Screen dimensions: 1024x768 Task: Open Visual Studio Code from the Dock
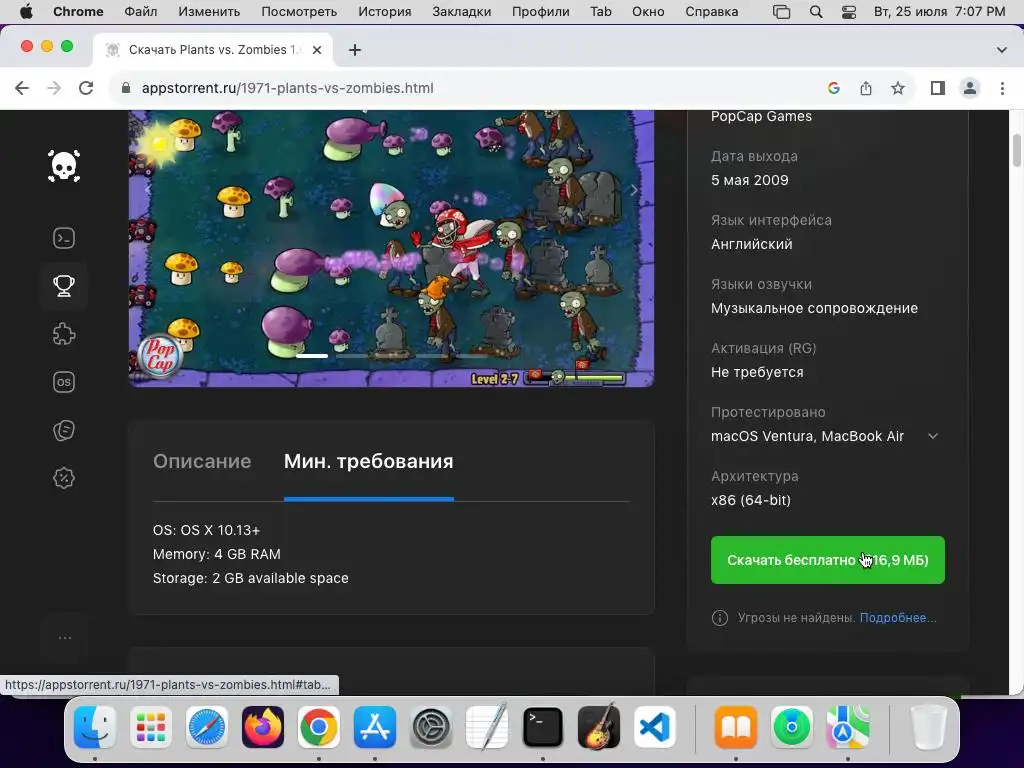(x=654, y=727)
